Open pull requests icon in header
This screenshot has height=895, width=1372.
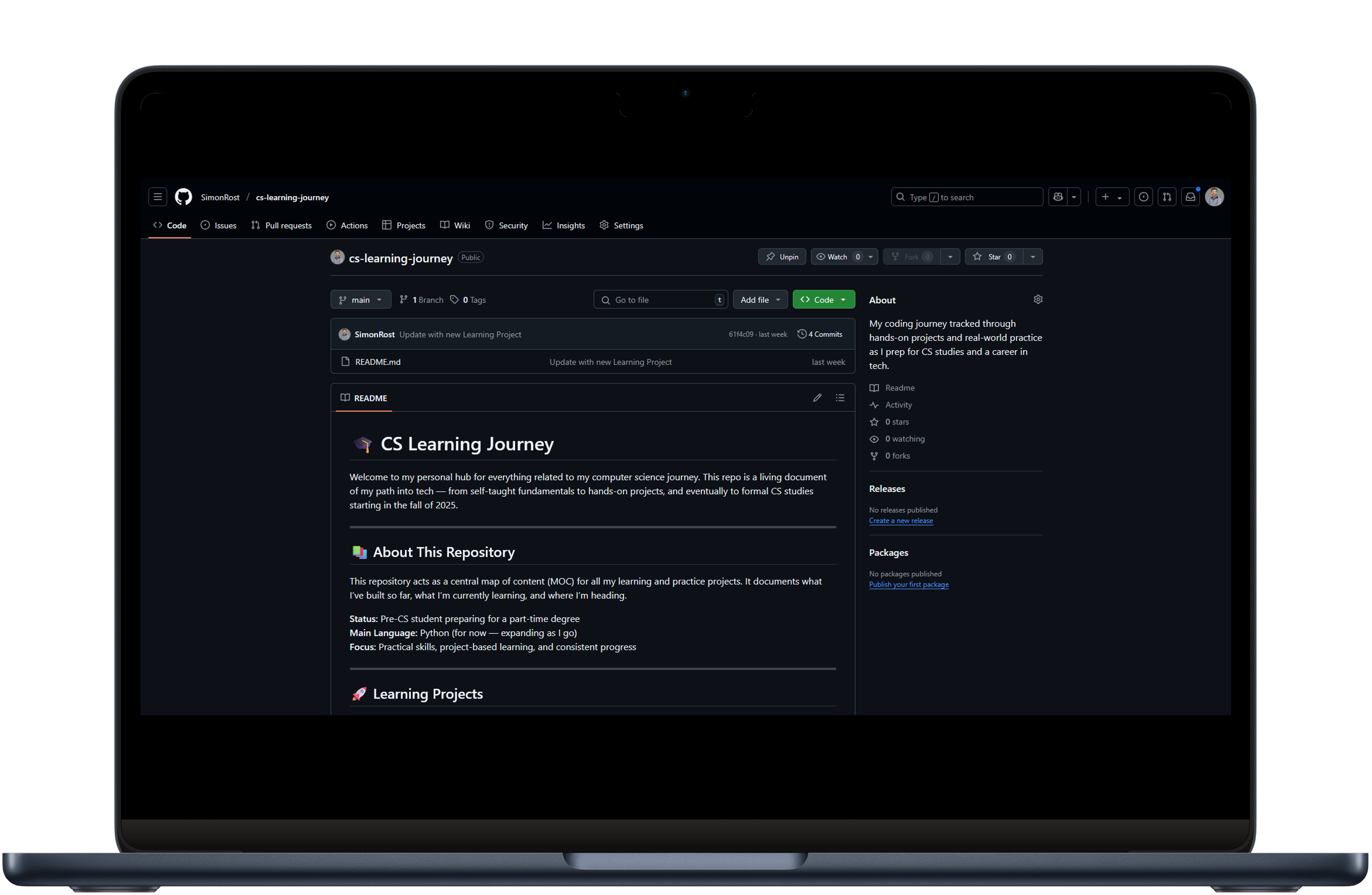point(1167,197)
